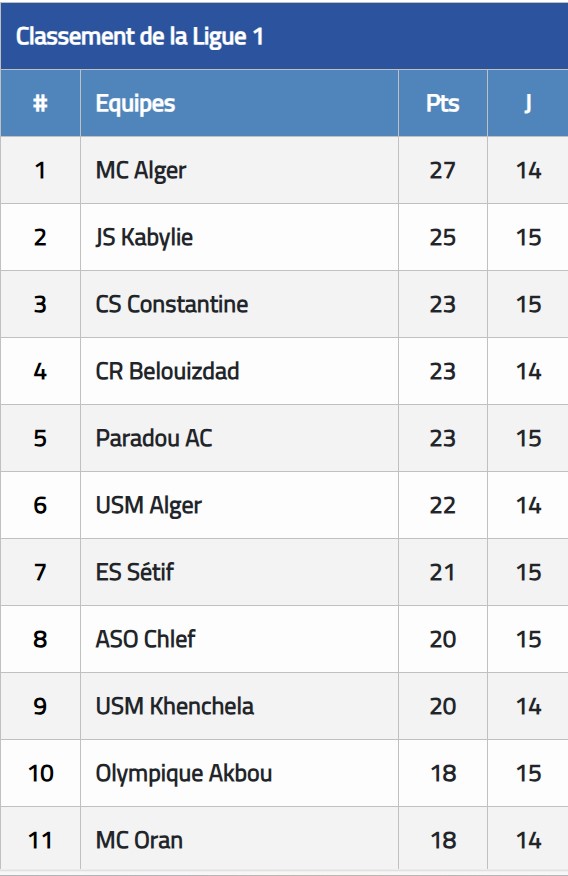
Task: Click the # rank column header
Action: click(40, 103)
